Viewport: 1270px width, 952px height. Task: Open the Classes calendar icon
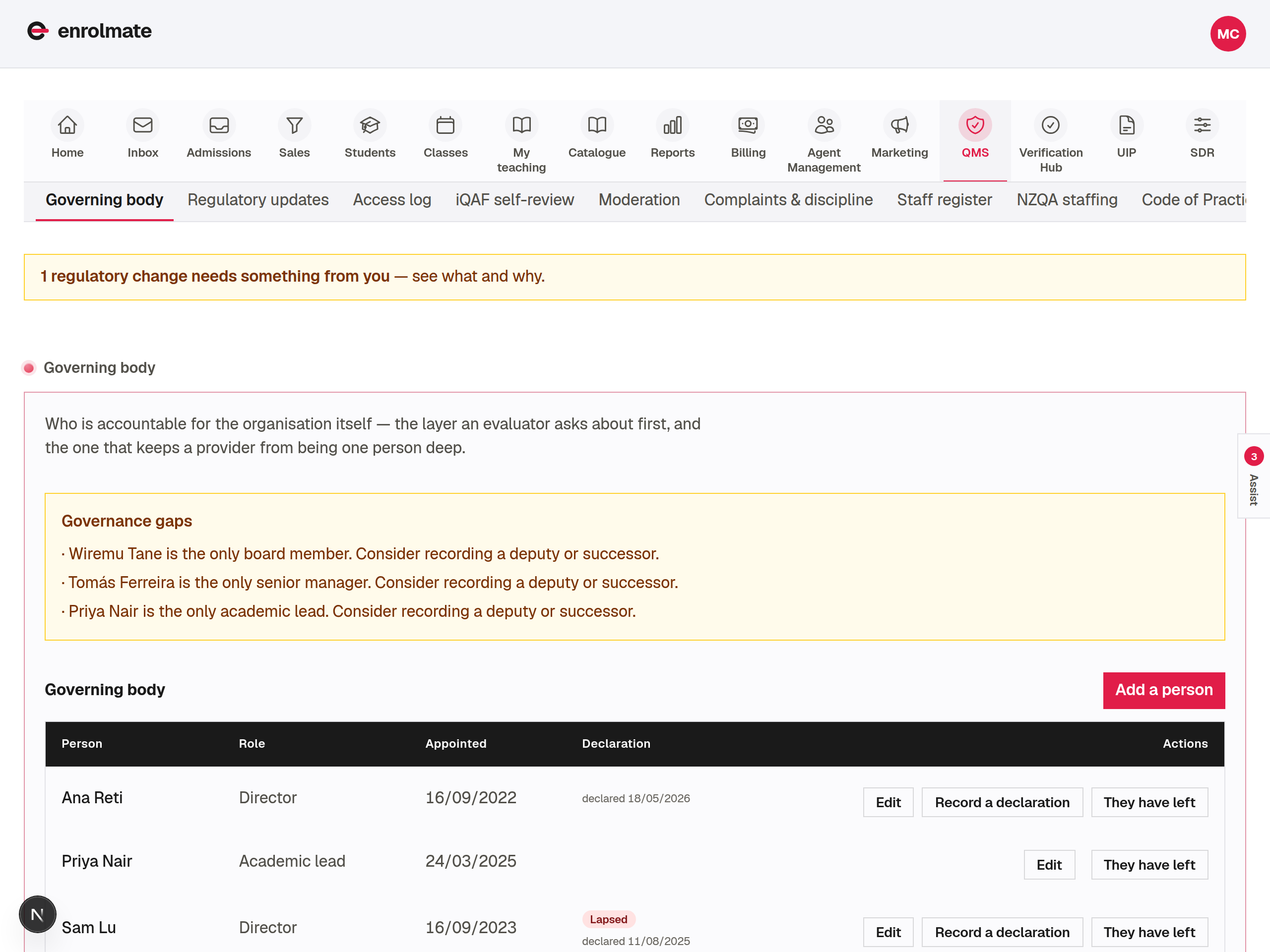(x=445, y=124)
